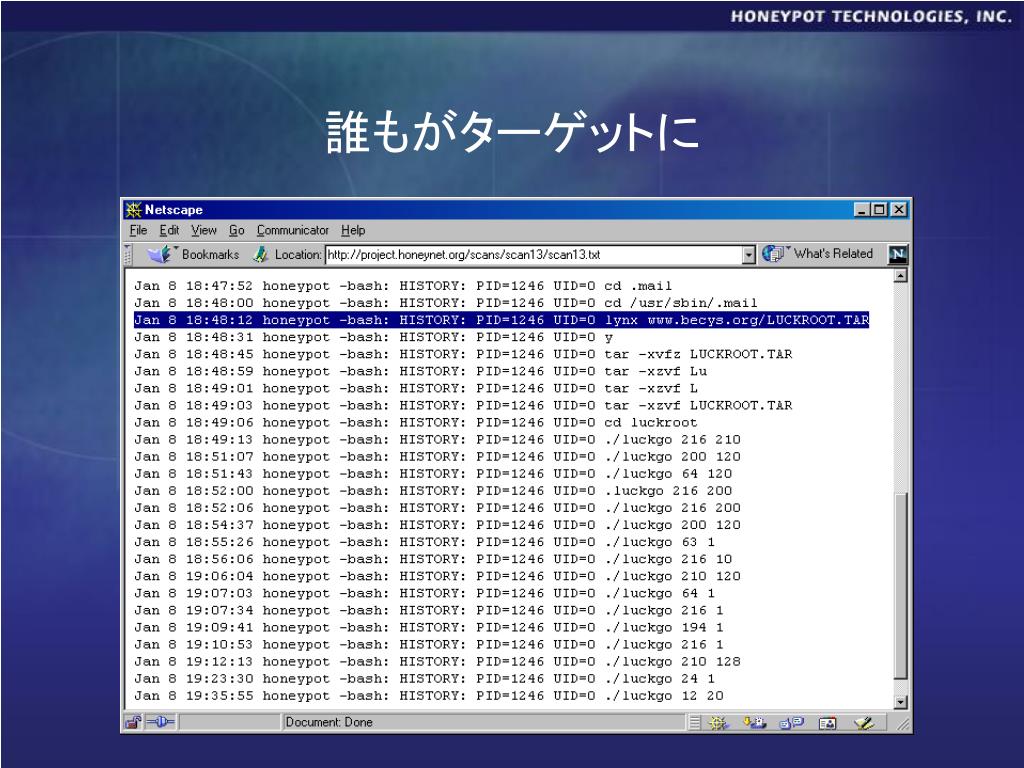Click the 'Document: Done' status text

pyautogui.click(x=328, y=722)
